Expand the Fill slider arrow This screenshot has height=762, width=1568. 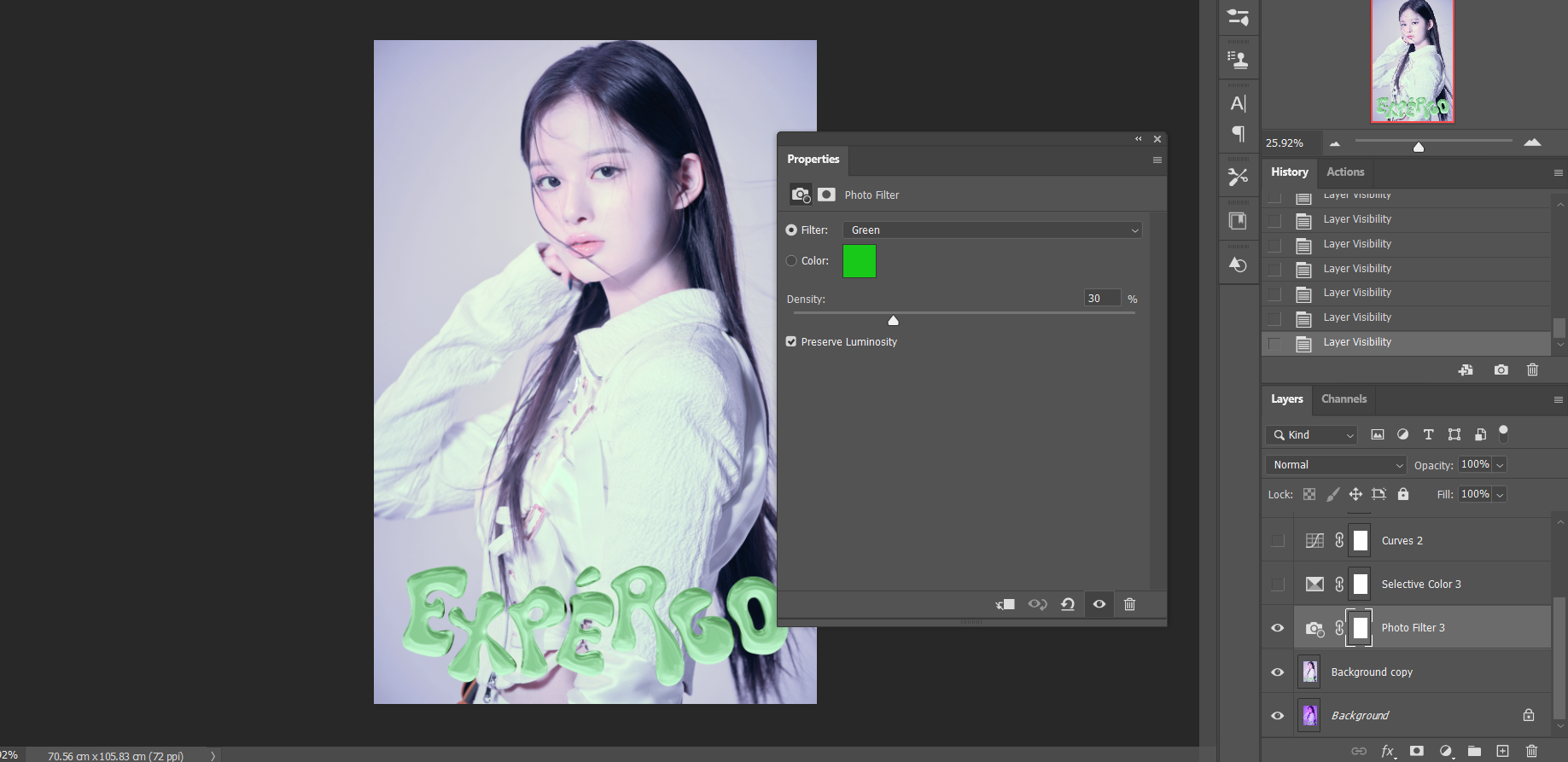tap(1500, 494)
